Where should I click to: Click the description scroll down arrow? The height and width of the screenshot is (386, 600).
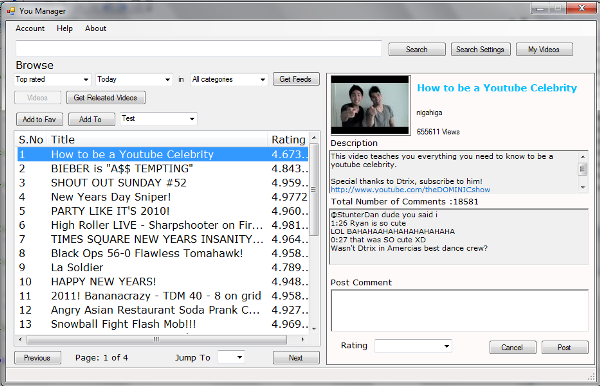click(583, 187)
